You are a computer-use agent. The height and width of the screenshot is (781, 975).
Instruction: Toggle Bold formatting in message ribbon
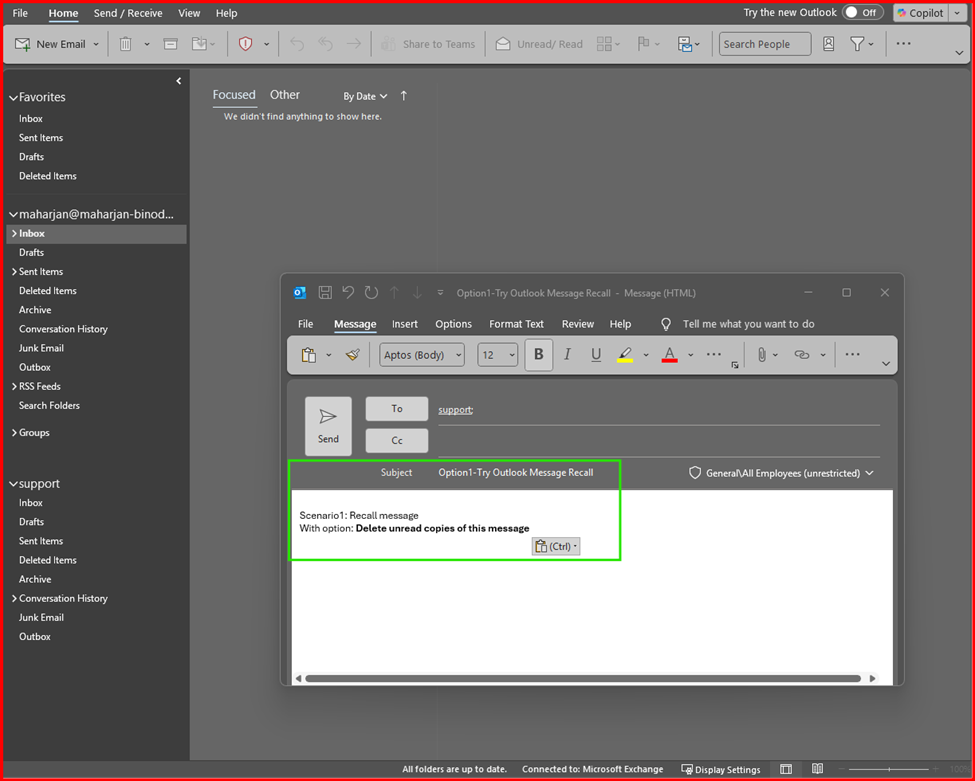pos(539,355)
